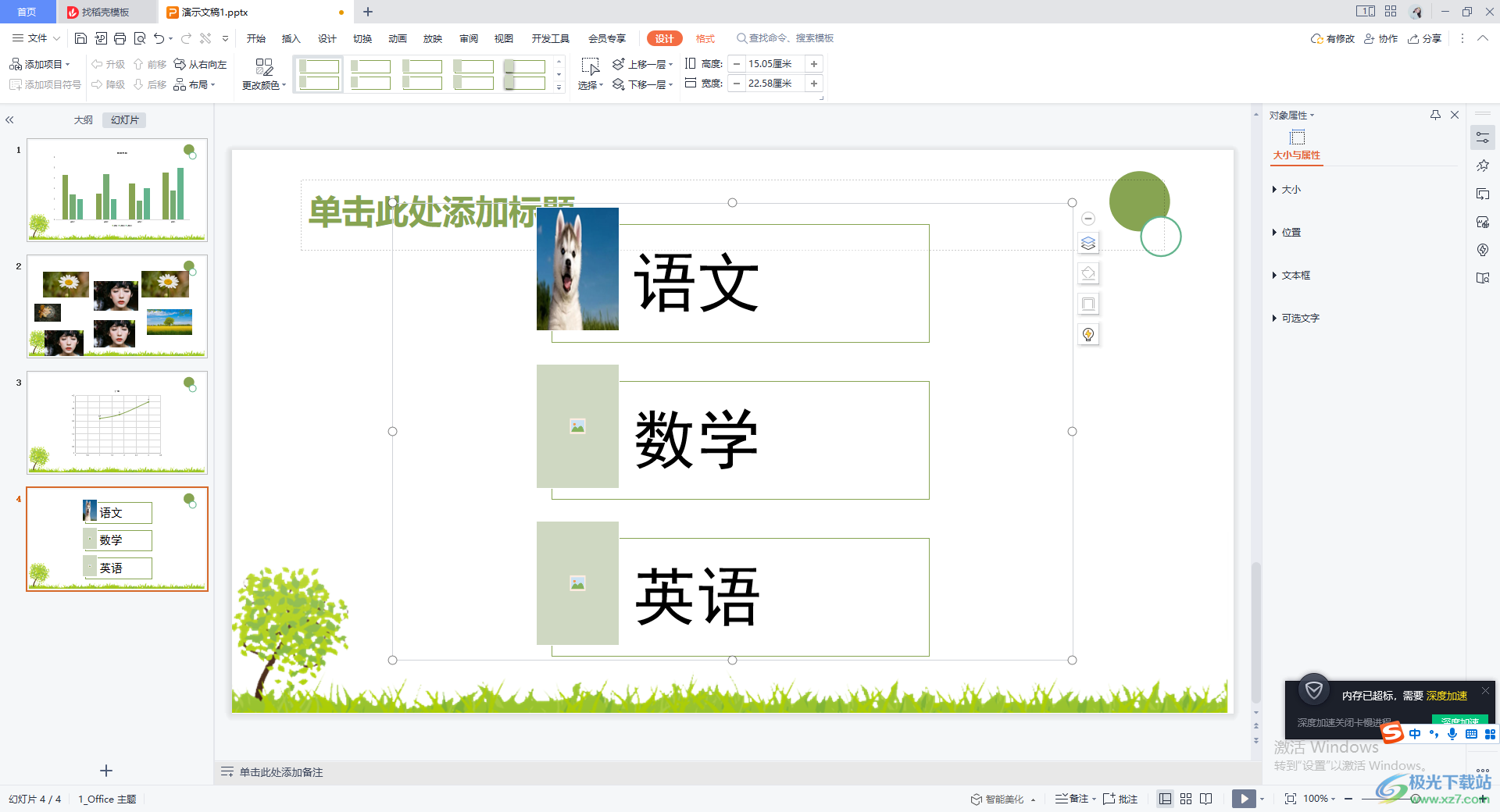The image size is (1500, 812).
Task: Click 有修改 unsaved changes indicator
Action: click(x=1333, y=38)
